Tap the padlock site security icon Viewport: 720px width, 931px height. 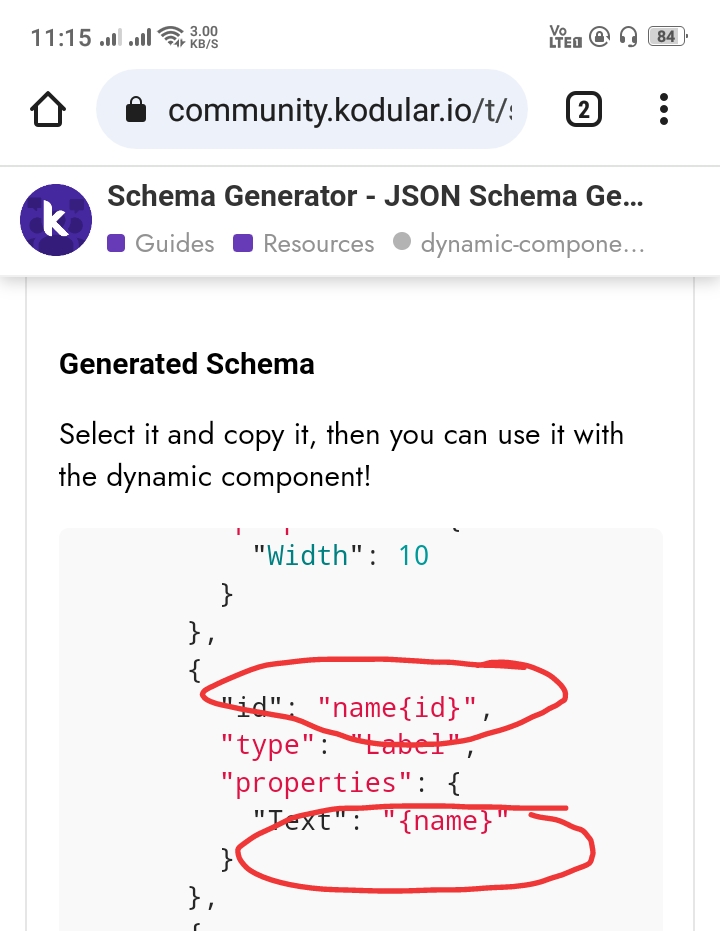point(136,109)
